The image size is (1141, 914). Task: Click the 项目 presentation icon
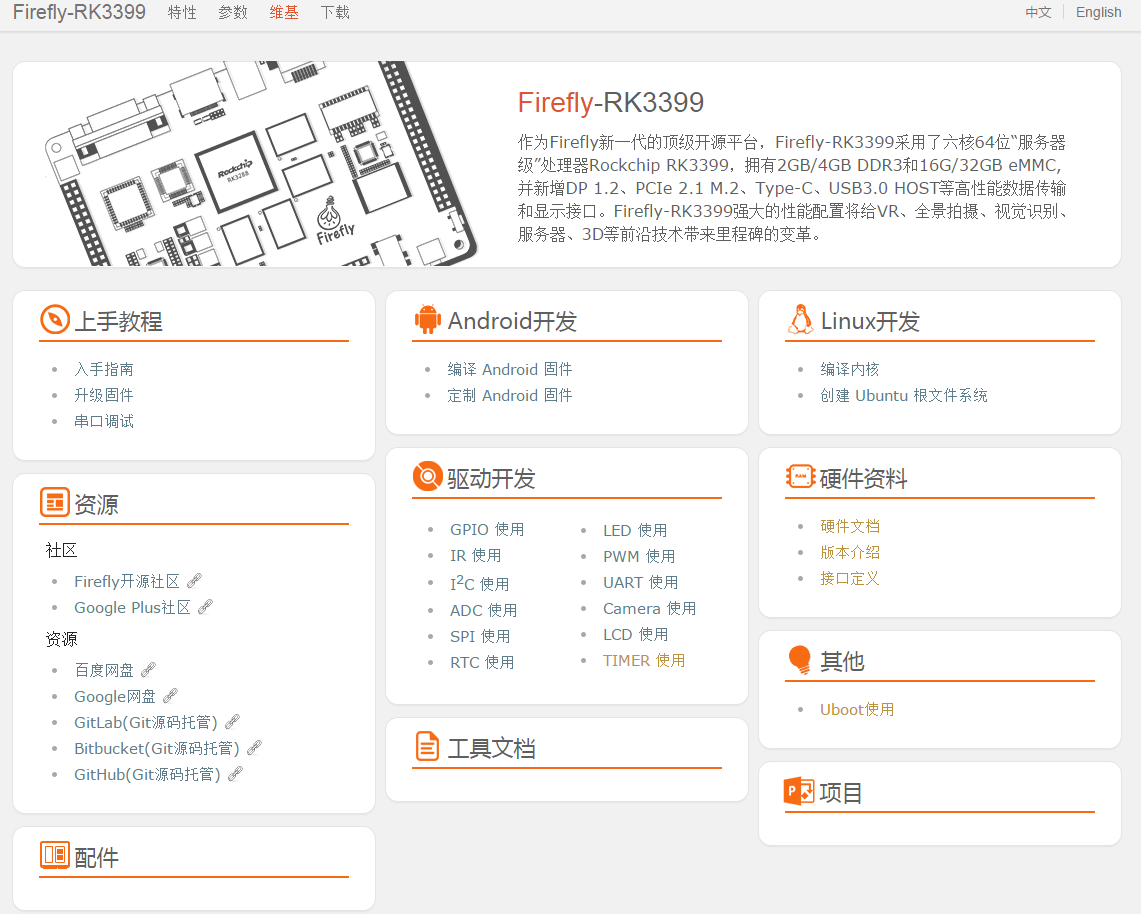coord(799,791)
